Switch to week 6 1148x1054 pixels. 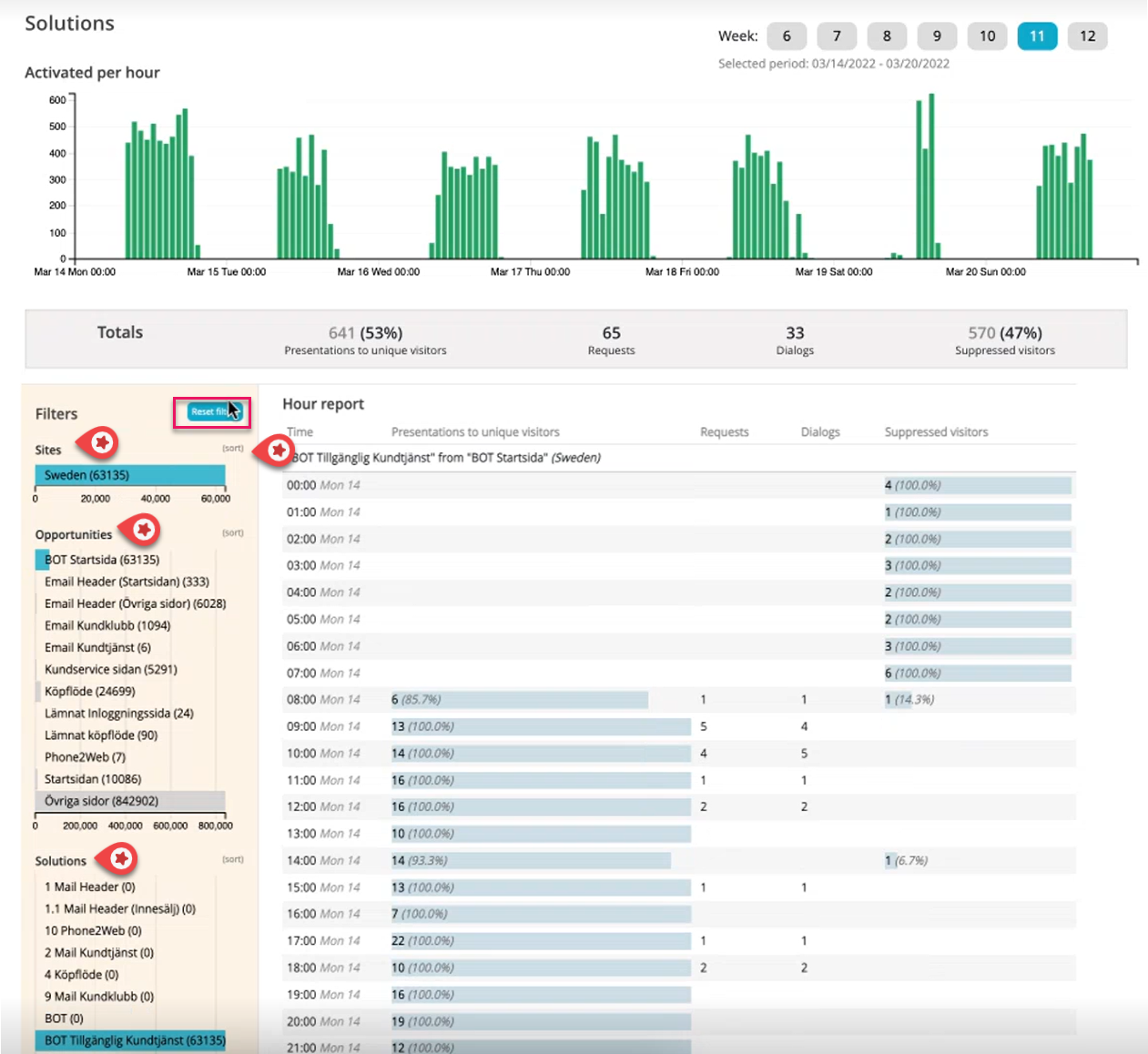point(787,36)
